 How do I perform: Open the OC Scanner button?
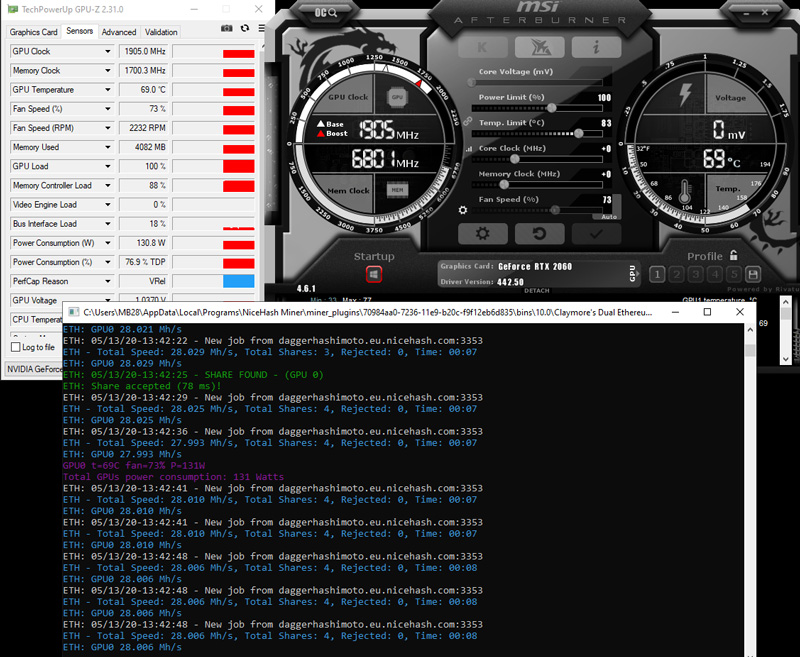(326, 12)
